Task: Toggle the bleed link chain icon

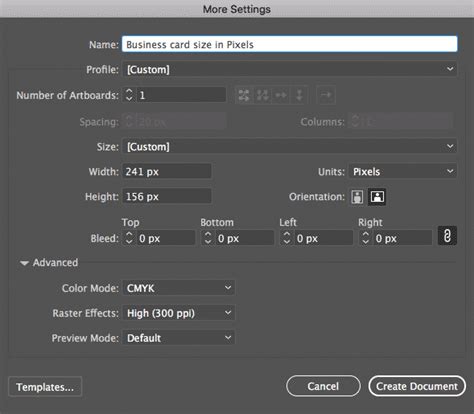Action: (x=447, y=236)
